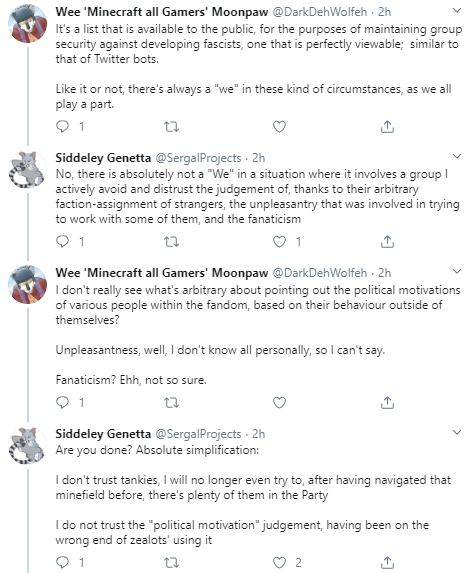This screenshot has height=573, width=471.
Task: Reply to the first Moonpaw tweet about the public list
Action: click(62, 126)
